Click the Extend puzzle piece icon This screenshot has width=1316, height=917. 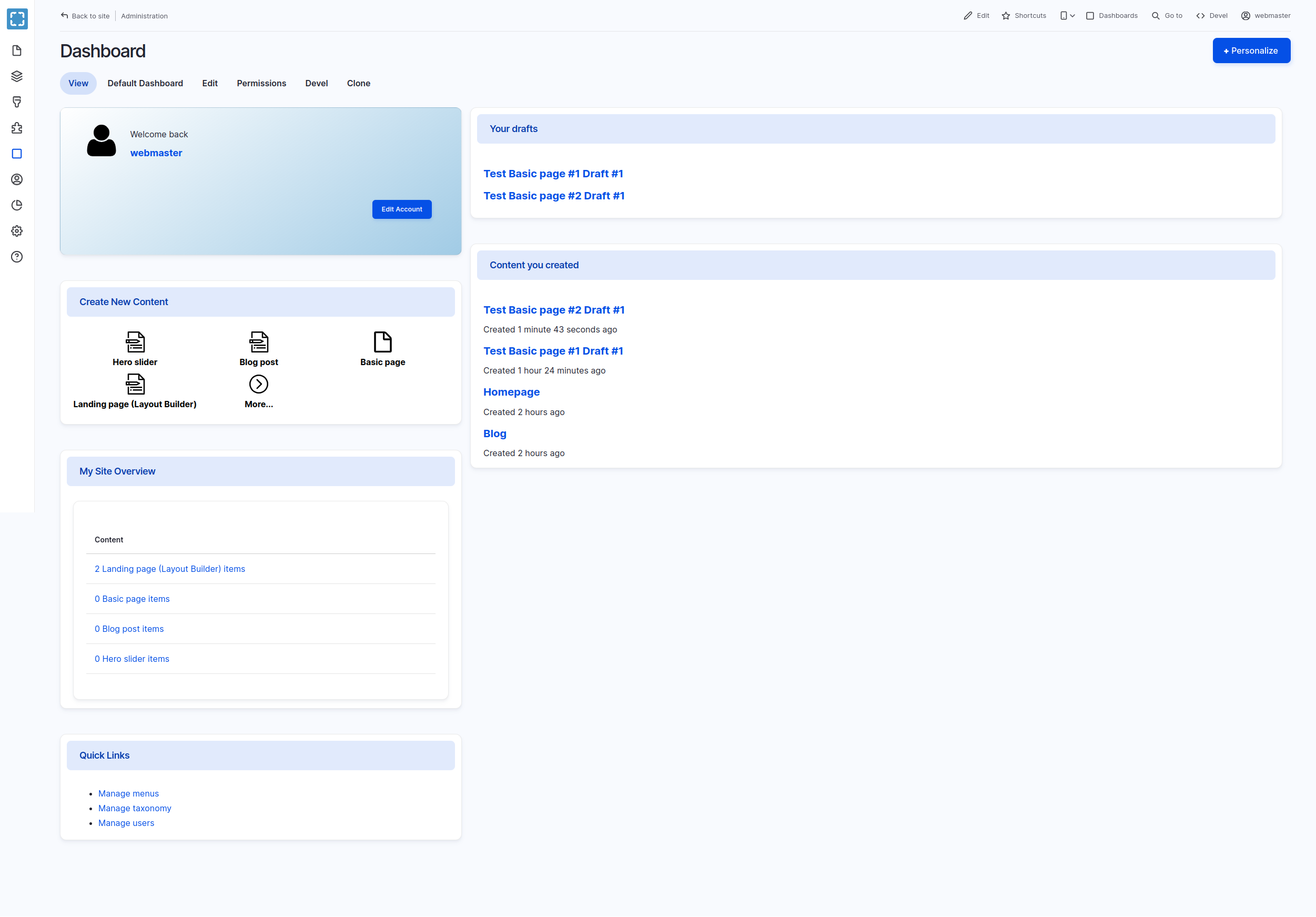[x=17, y=128]
